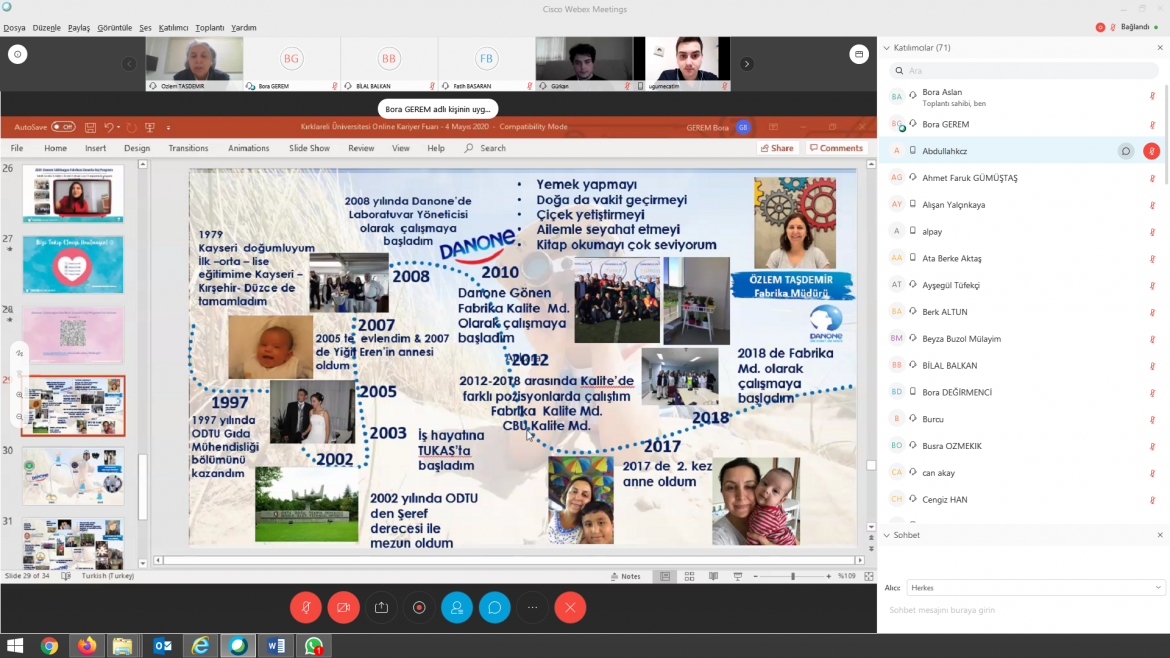Click the PowerPoint Save icon
The width and height of the screenshot is (1170, 658).
90,128
